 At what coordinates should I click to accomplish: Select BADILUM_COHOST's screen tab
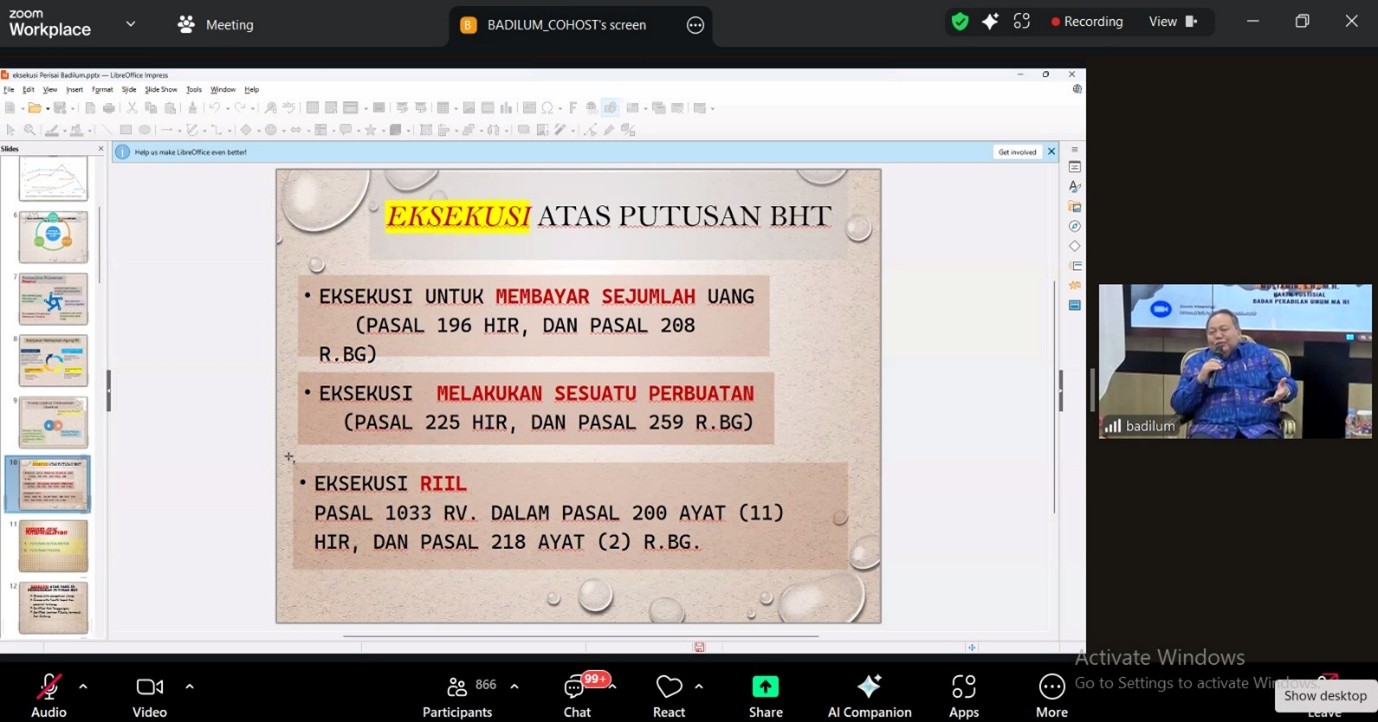point(566,25)
